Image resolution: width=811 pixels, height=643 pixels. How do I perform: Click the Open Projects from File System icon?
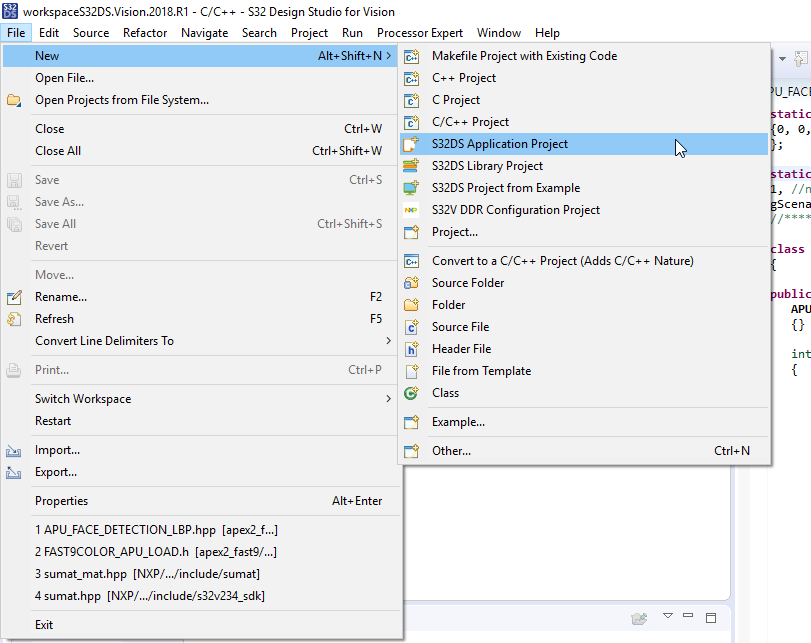14,100
